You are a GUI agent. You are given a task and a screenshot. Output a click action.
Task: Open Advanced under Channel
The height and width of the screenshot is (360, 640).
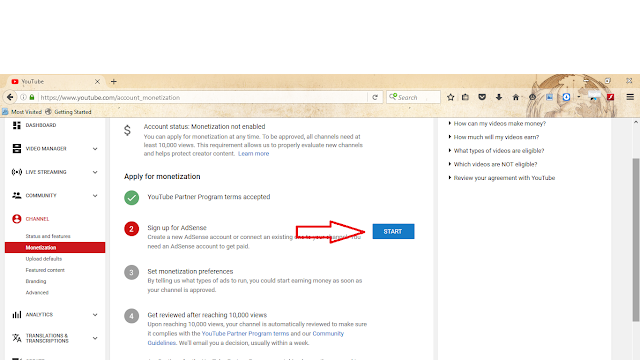point(37,293)
